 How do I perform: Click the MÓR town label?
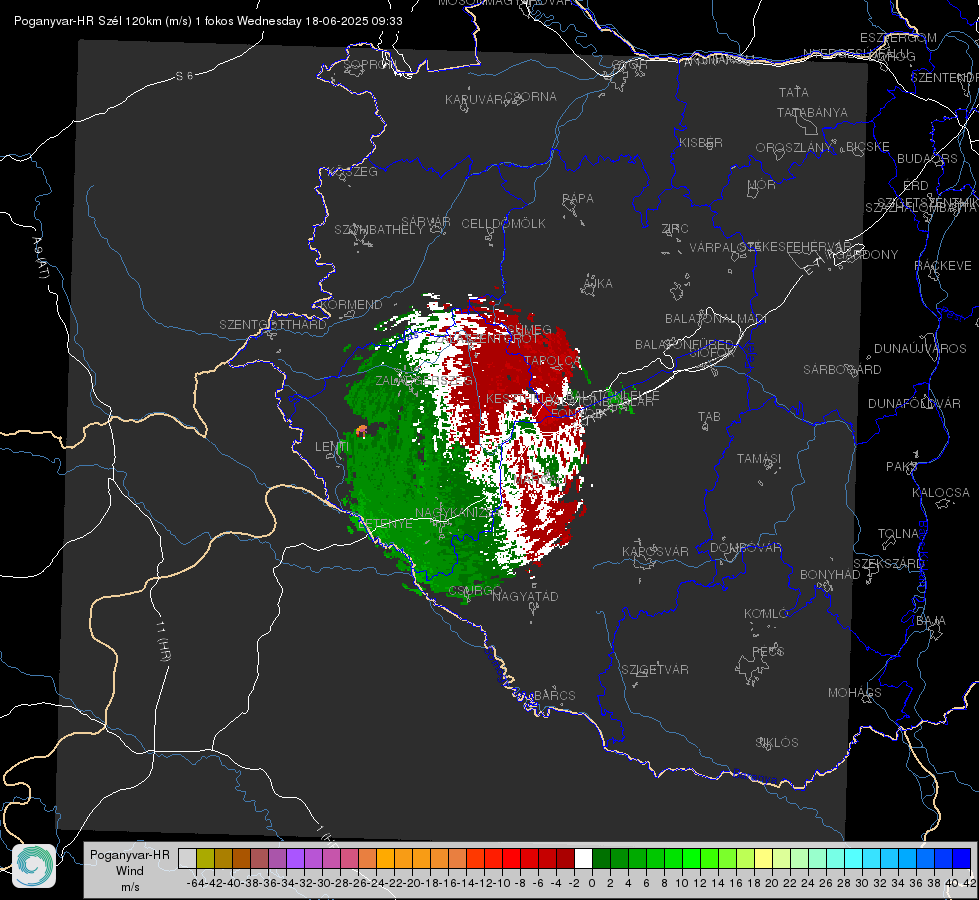point(762,184)
